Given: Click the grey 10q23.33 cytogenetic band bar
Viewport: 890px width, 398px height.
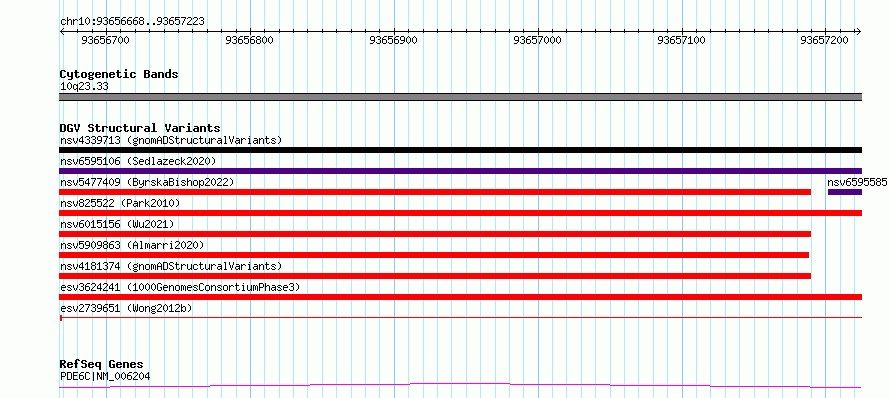Looking at the screenshot, I should click(460, 97).
